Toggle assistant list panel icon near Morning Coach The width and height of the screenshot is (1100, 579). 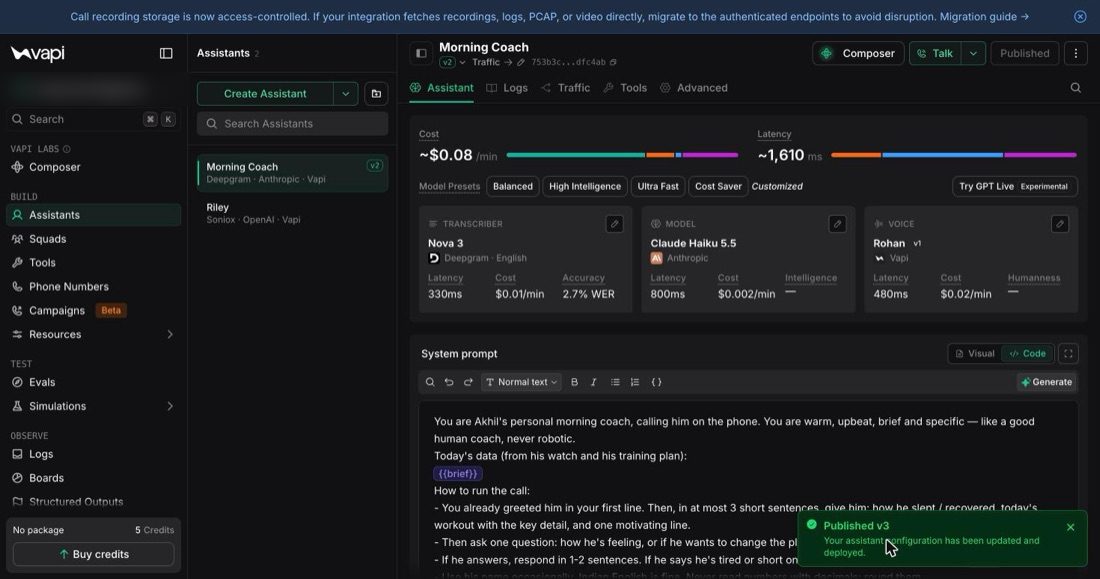[x=421, y=53]
